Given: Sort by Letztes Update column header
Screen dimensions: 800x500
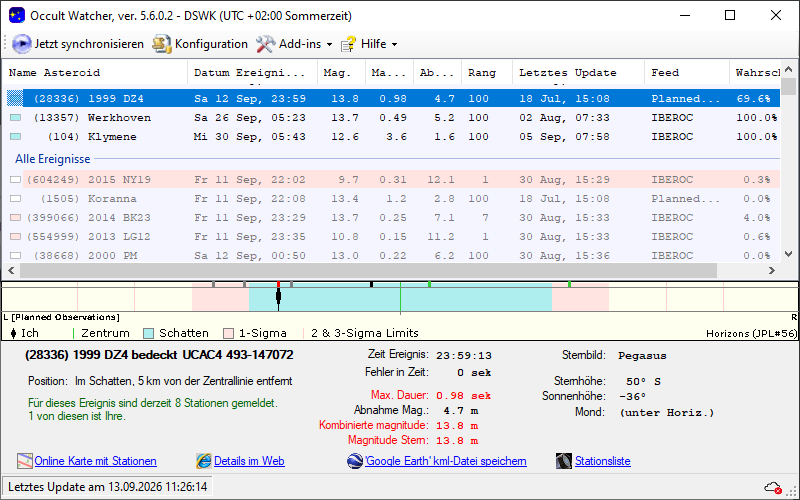Looking at the screenshot, I should tap(579, 72).
